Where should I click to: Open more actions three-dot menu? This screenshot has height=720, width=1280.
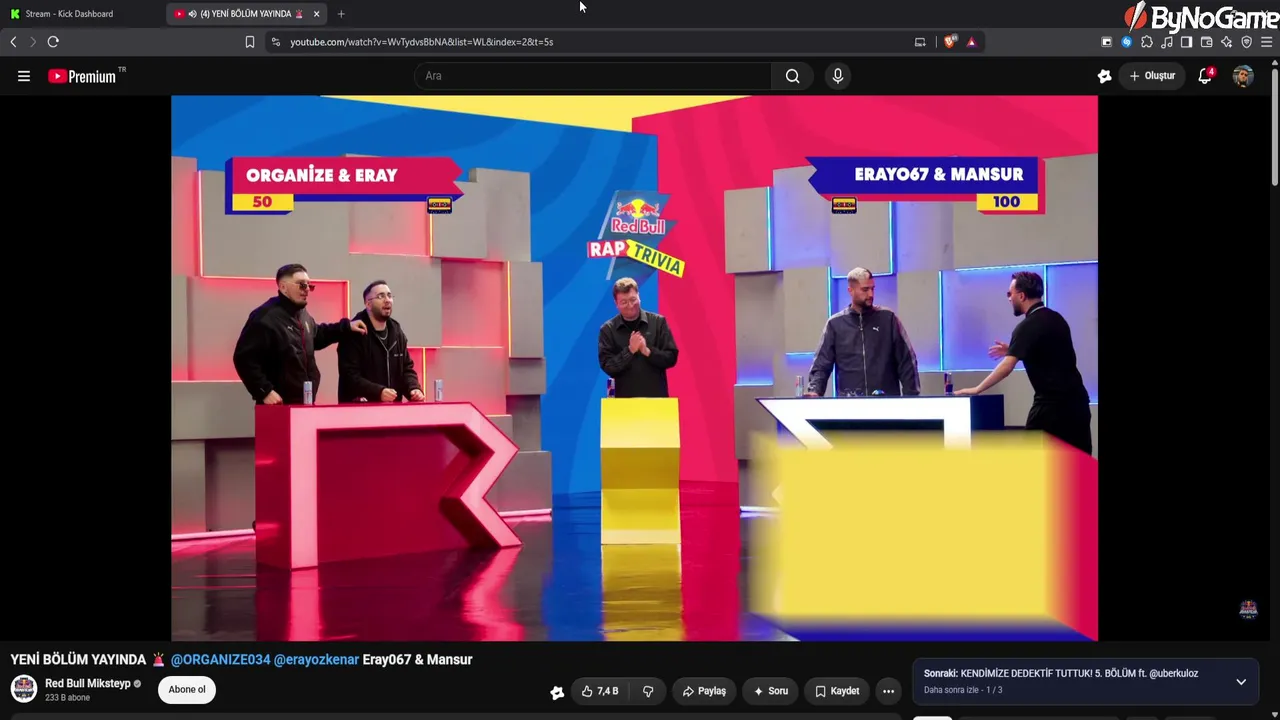click(x=888, y=691)
